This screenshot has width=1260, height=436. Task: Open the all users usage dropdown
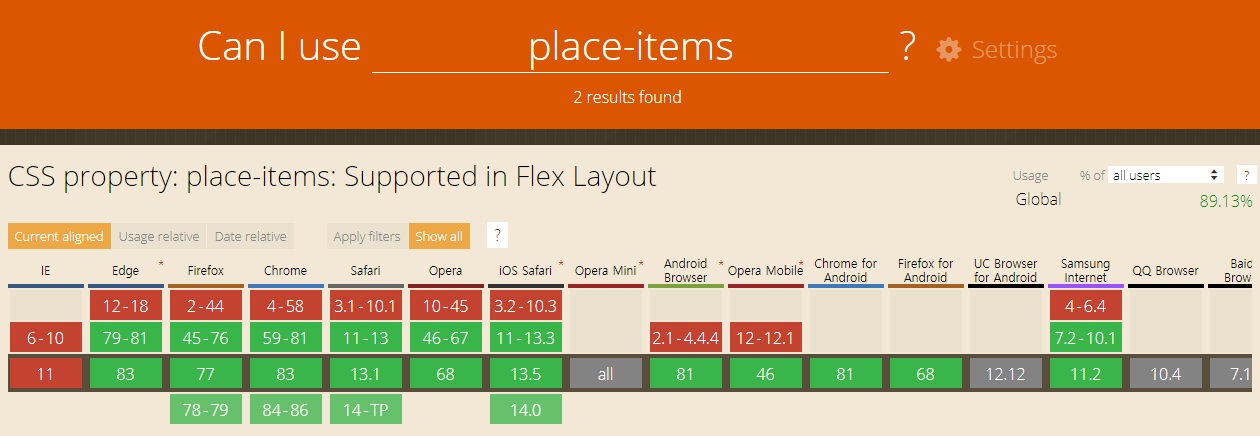pyautogui.click(x=1167, y=175)
